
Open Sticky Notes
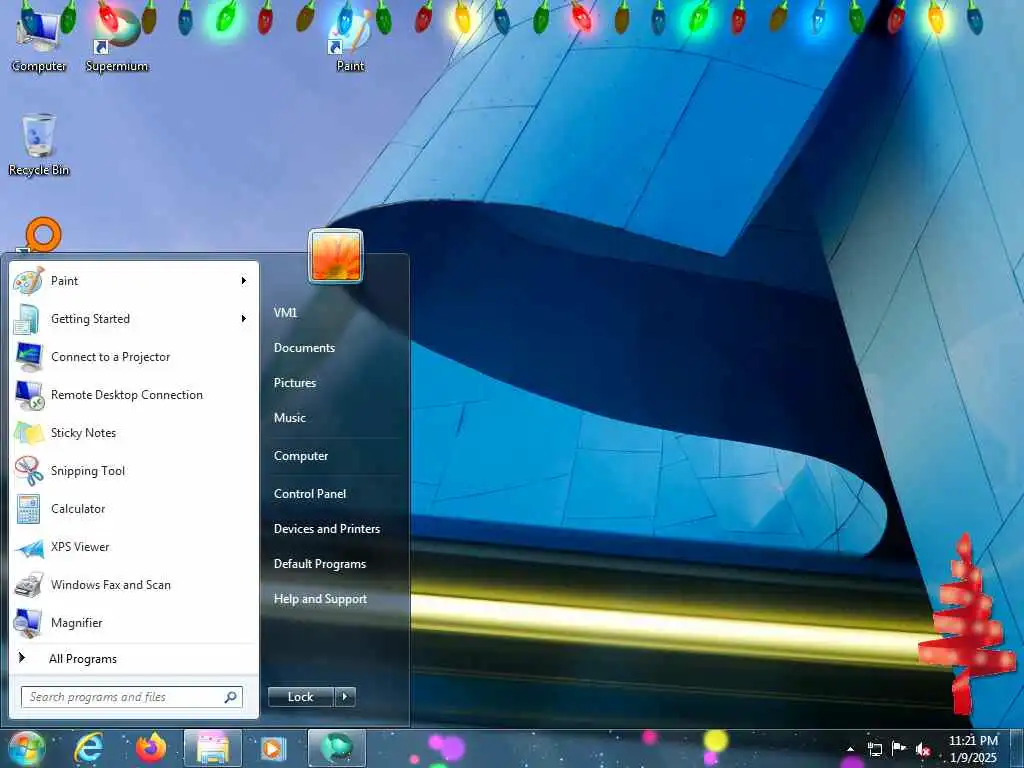[133, 432]
